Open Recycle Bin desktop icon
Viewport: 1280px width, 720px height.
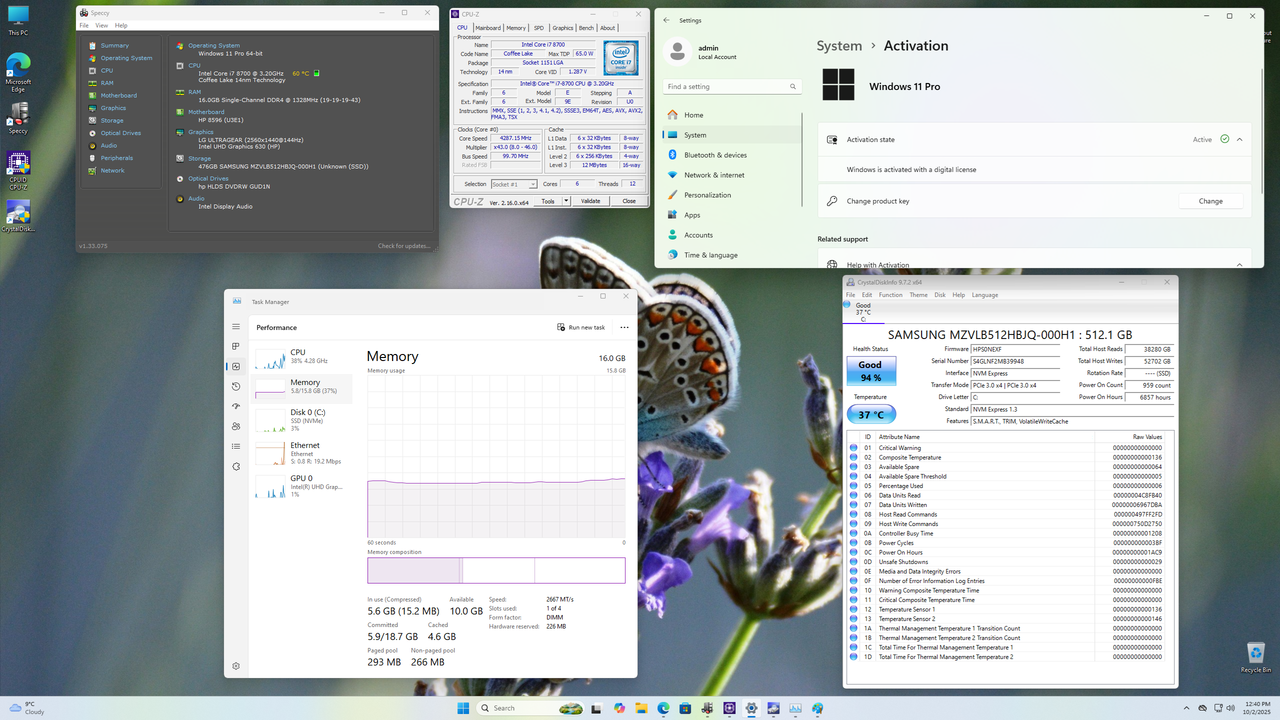point(1255,657)
